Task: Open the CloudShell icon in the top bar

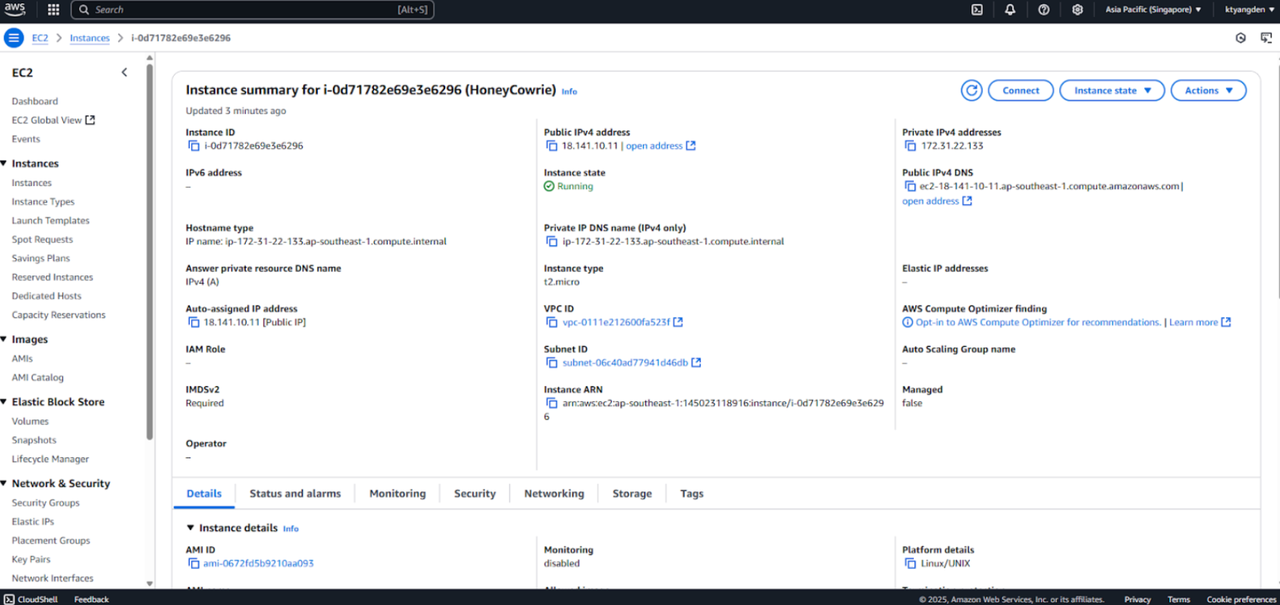Action: (x=977, y=10)
